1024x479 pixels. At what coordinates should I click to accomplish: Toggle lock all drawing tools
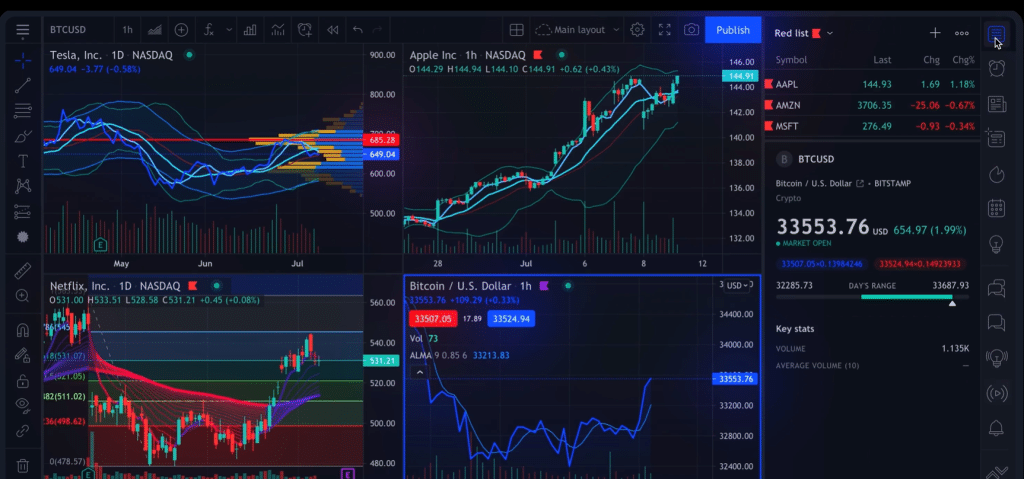click(x=23, y=380)
